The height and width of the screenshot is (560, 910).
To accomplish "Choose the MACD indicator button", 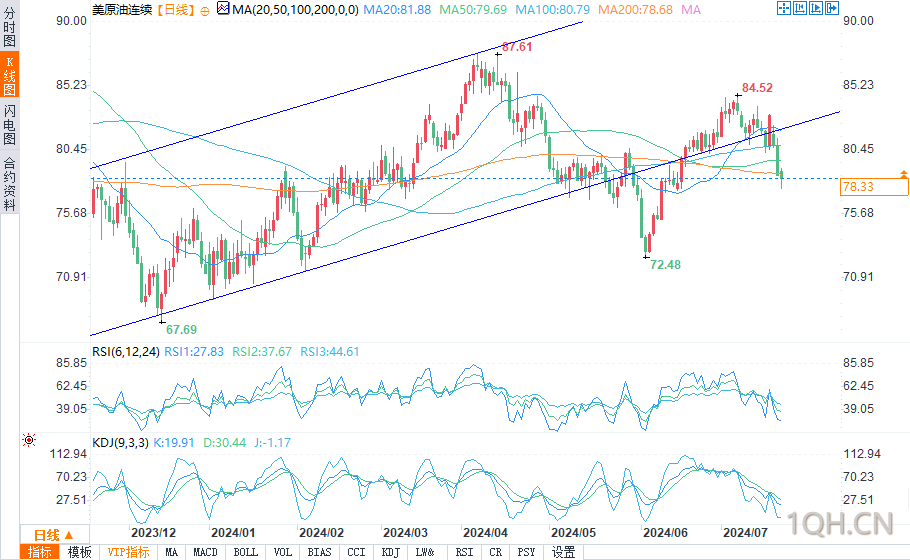I will [205, 552].
